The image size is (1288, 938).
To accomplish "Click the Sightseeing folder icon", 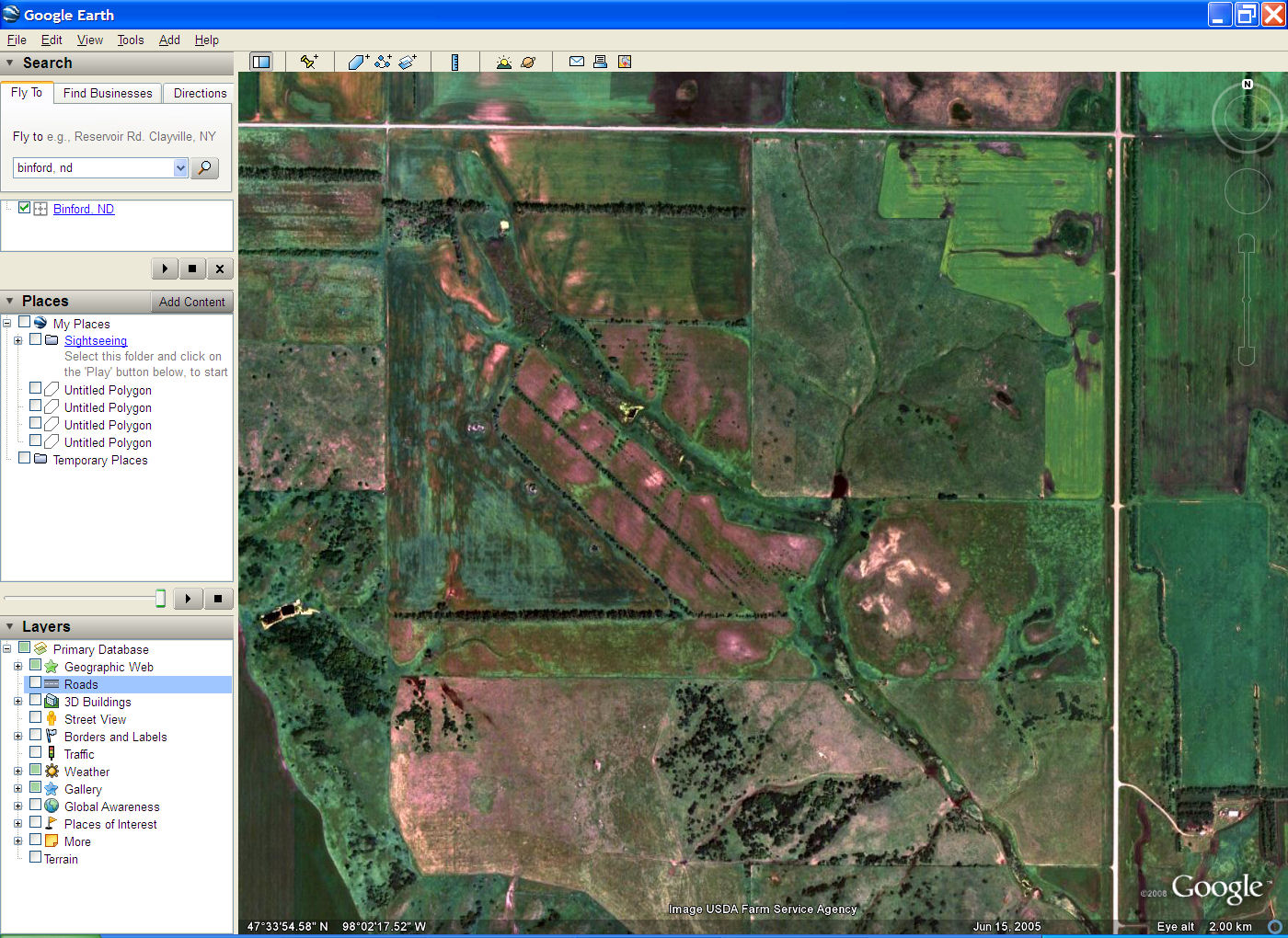I will point(52,340).
